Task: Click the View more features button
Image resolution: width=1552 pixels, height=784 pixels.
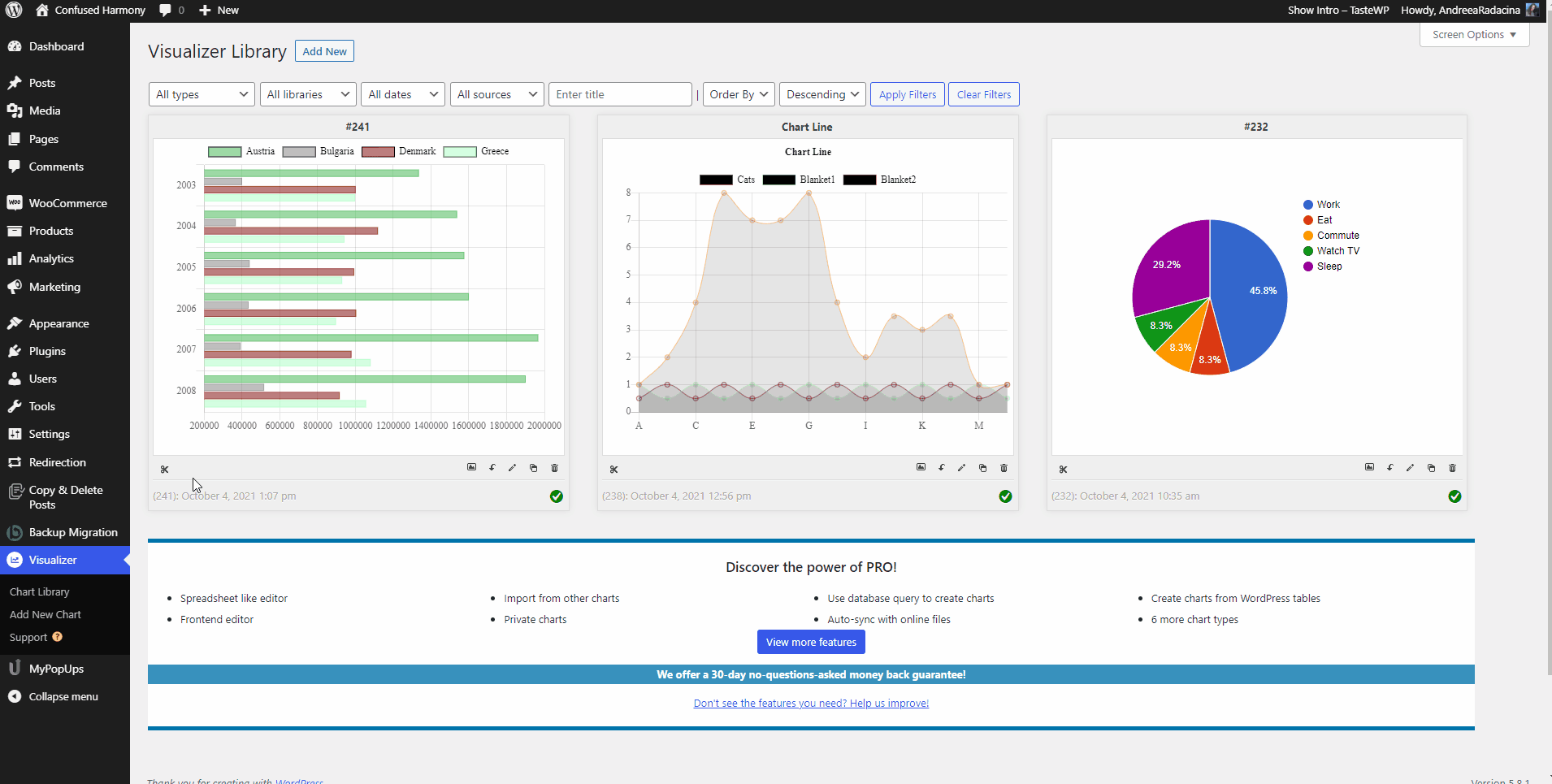Action: pos(810,642)
